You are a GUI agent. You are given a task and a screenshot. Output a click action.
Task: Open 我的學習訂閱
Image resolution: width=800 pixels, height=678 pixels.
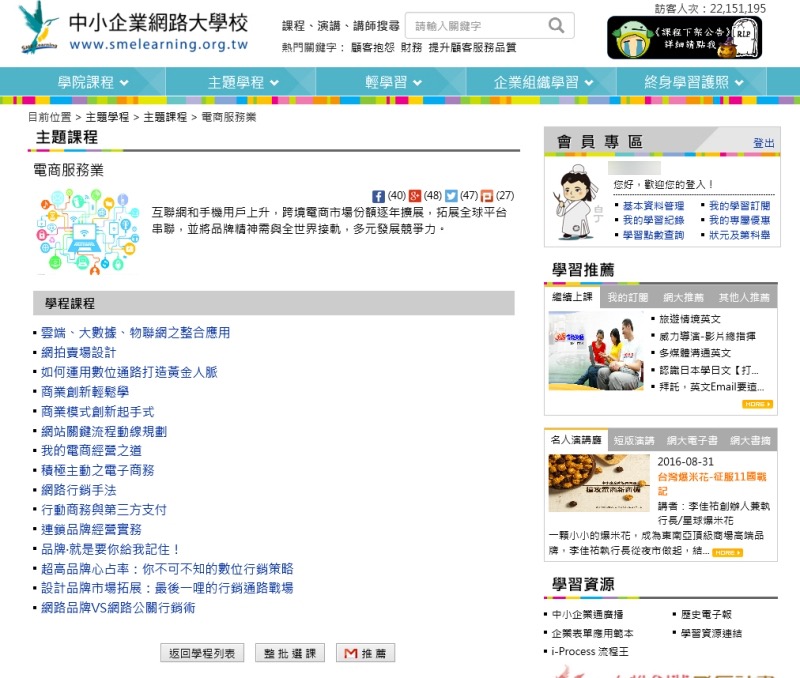[x=739, y=206]
